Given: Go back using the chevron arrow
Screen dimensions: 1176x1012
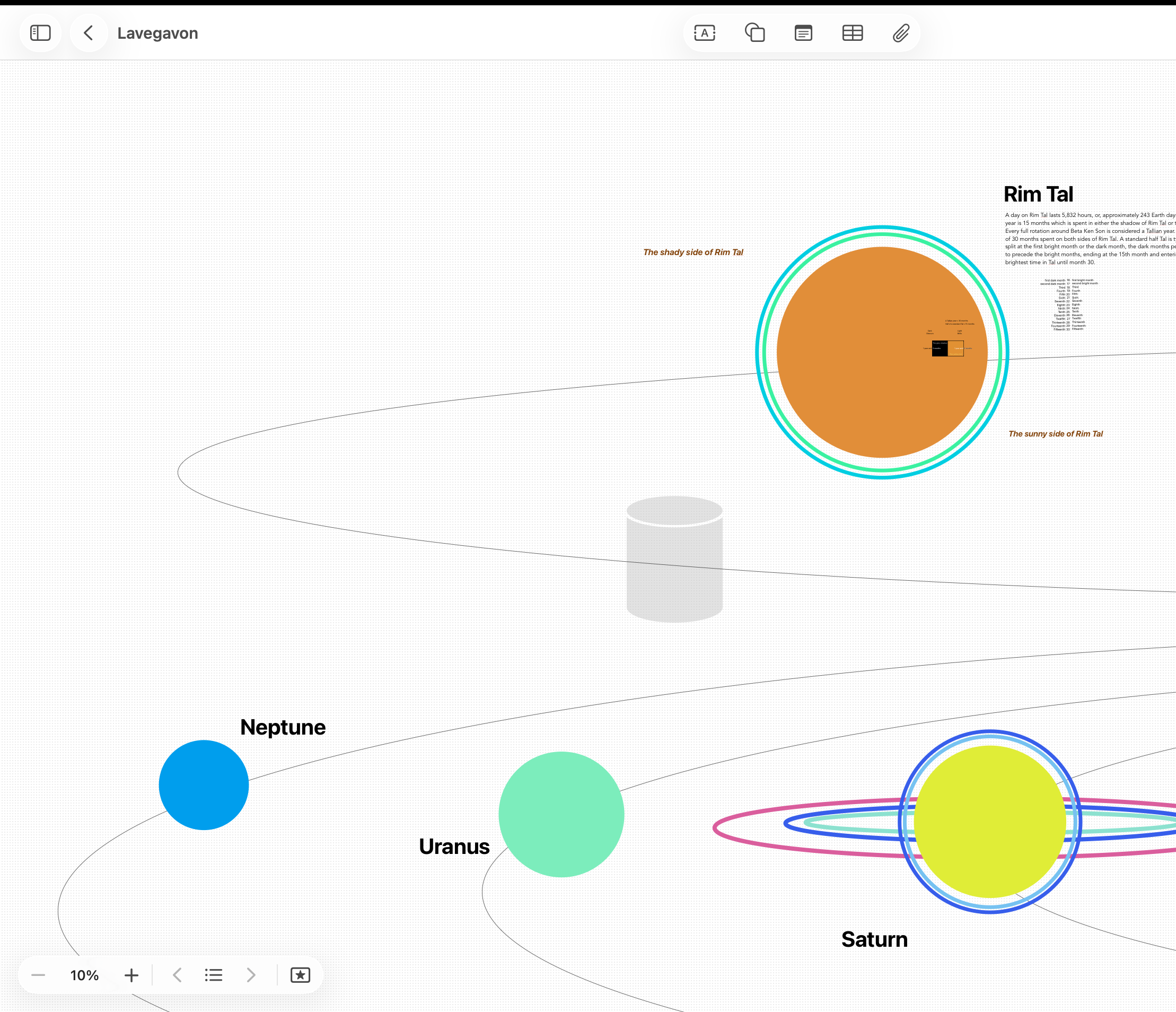Looking at the screenshot, I should 89,33.
